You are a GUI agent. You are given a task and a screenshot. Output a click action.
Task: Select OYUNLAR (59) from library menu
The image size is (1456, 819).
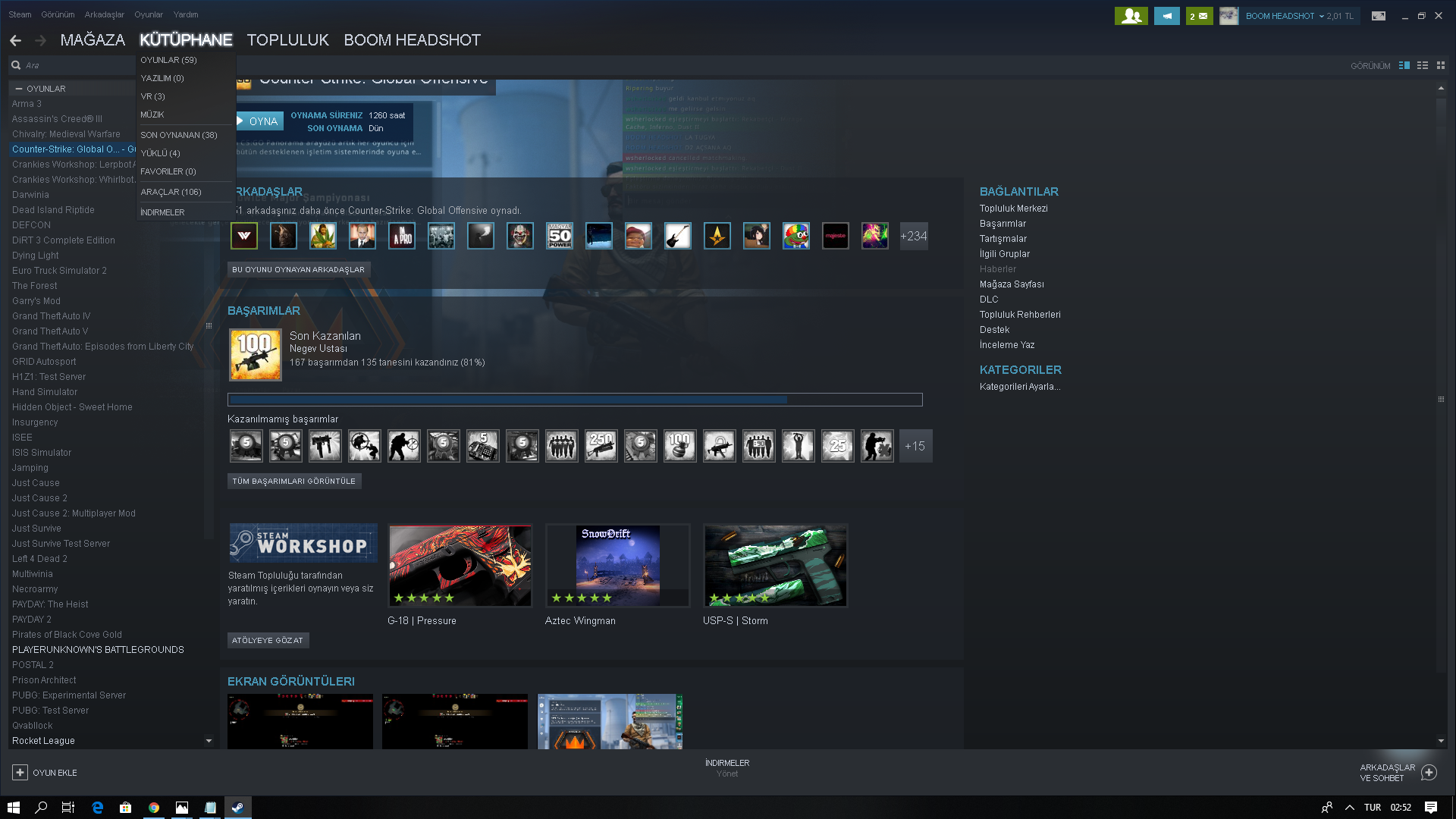(x=168, y=60)
